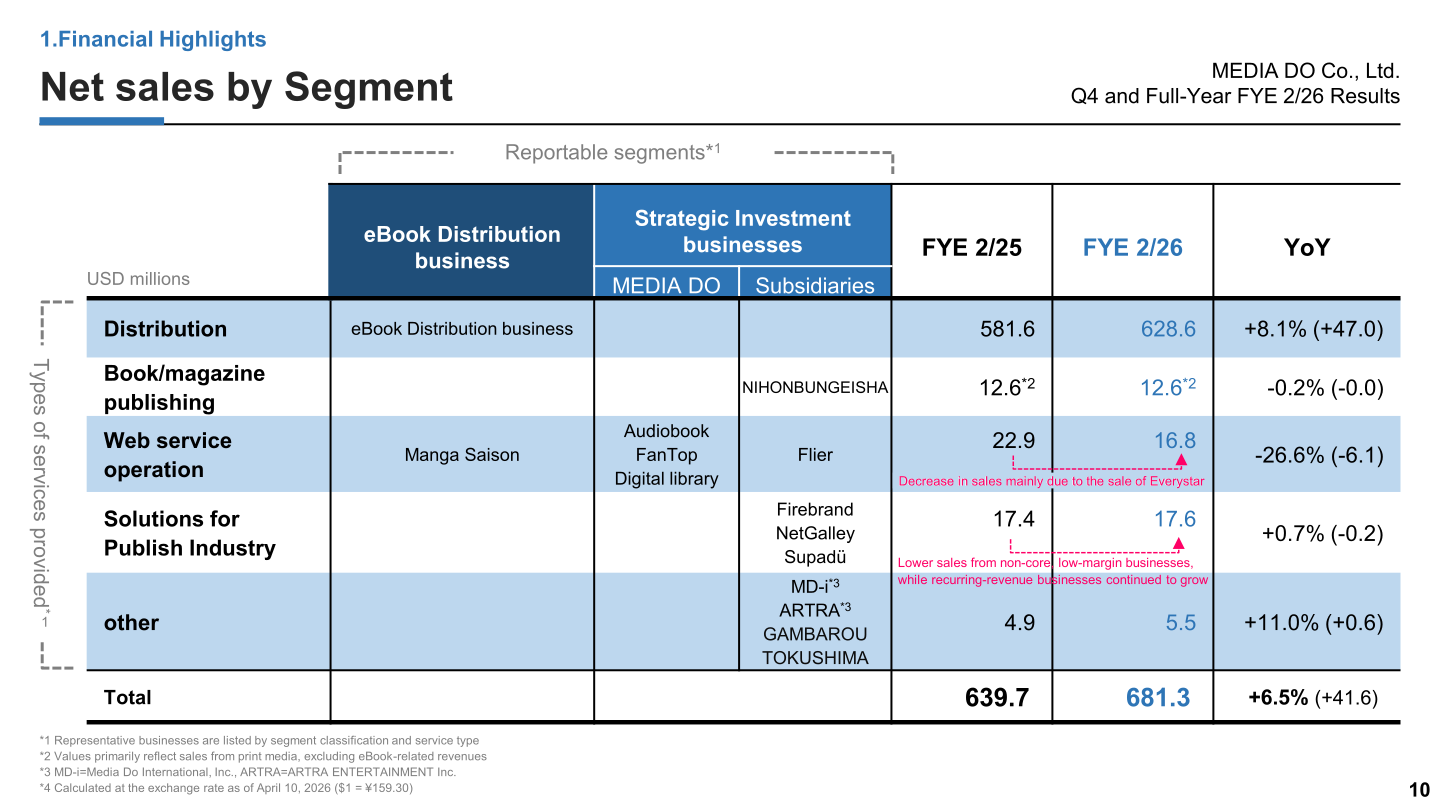Click the 'Reportable segments' label above the table

point(612,152)
